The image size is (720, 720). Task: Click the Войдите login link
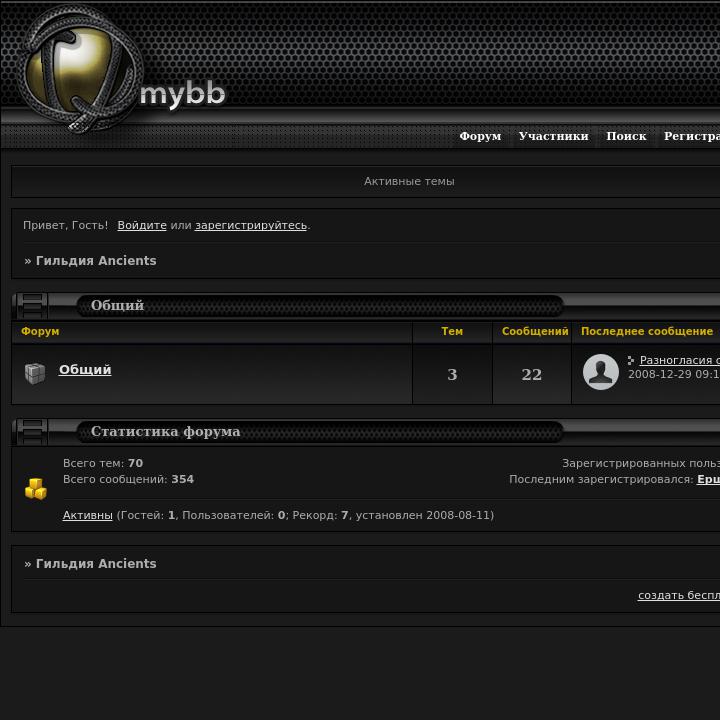[142, 225]
